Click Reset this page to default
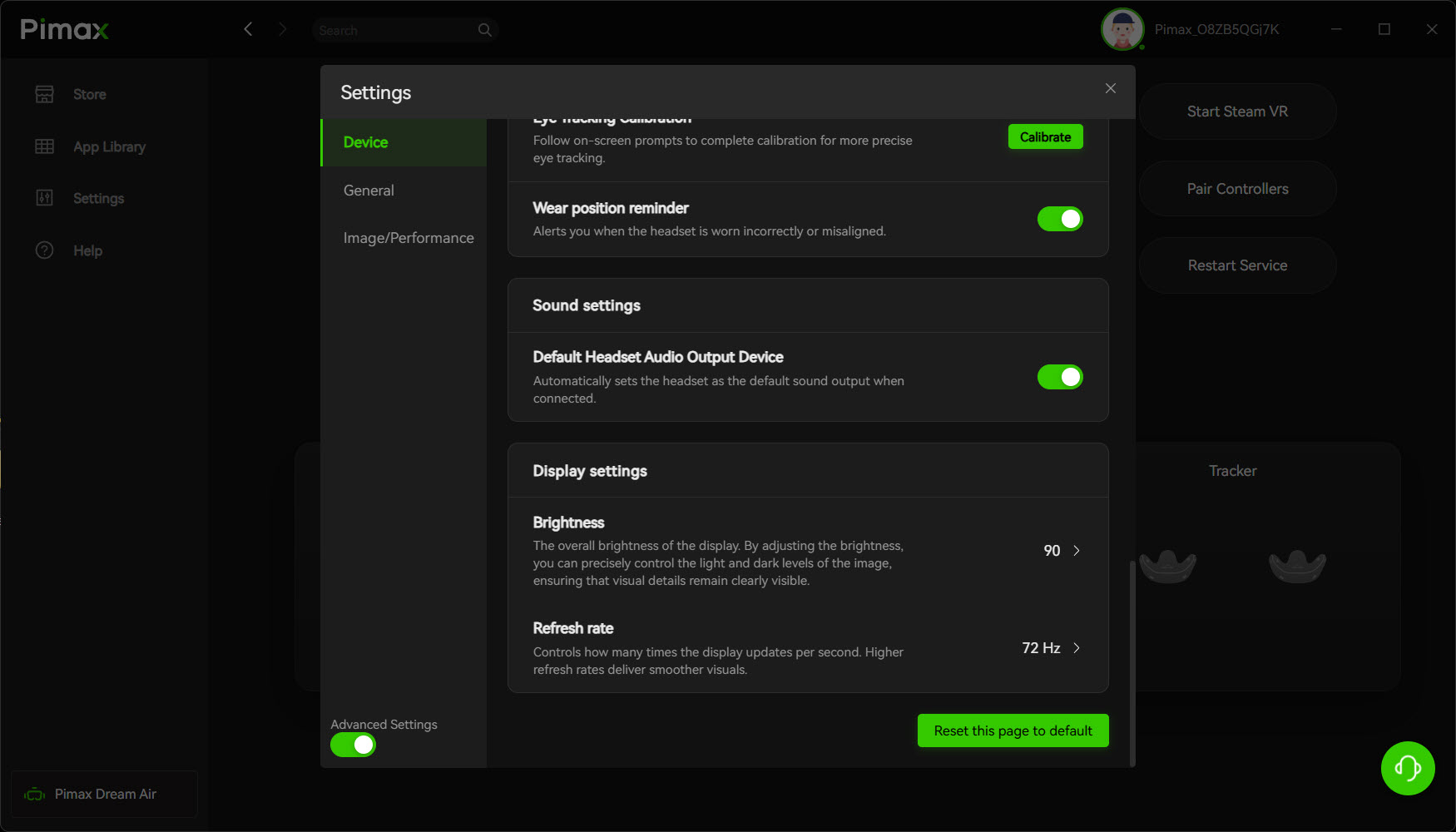The height and width of the screenshot is (832, 1456). pos(1013,730)
